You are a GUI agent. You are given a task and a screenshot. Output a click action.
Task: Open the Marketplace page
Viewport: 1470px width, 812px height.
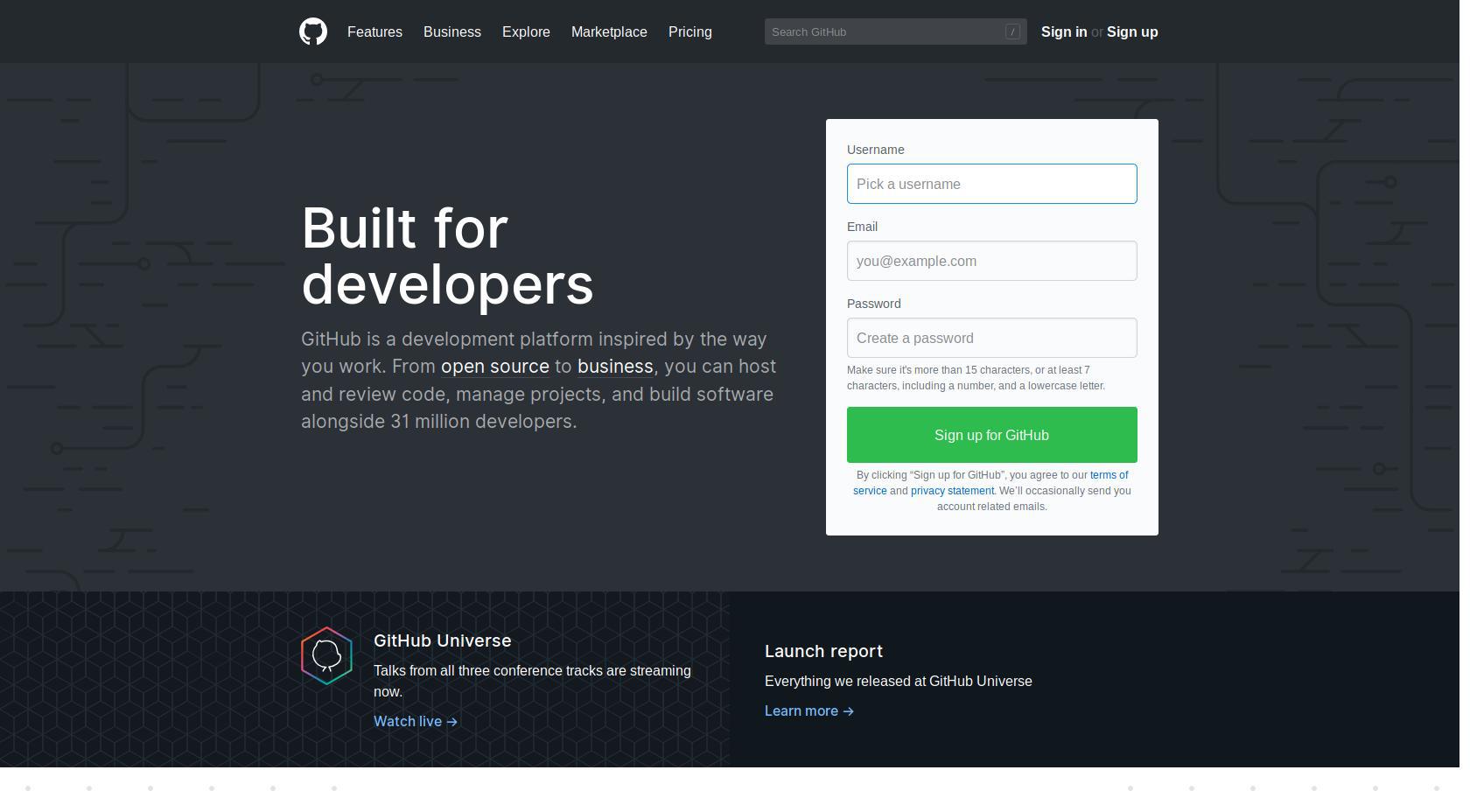pos(609,31)
